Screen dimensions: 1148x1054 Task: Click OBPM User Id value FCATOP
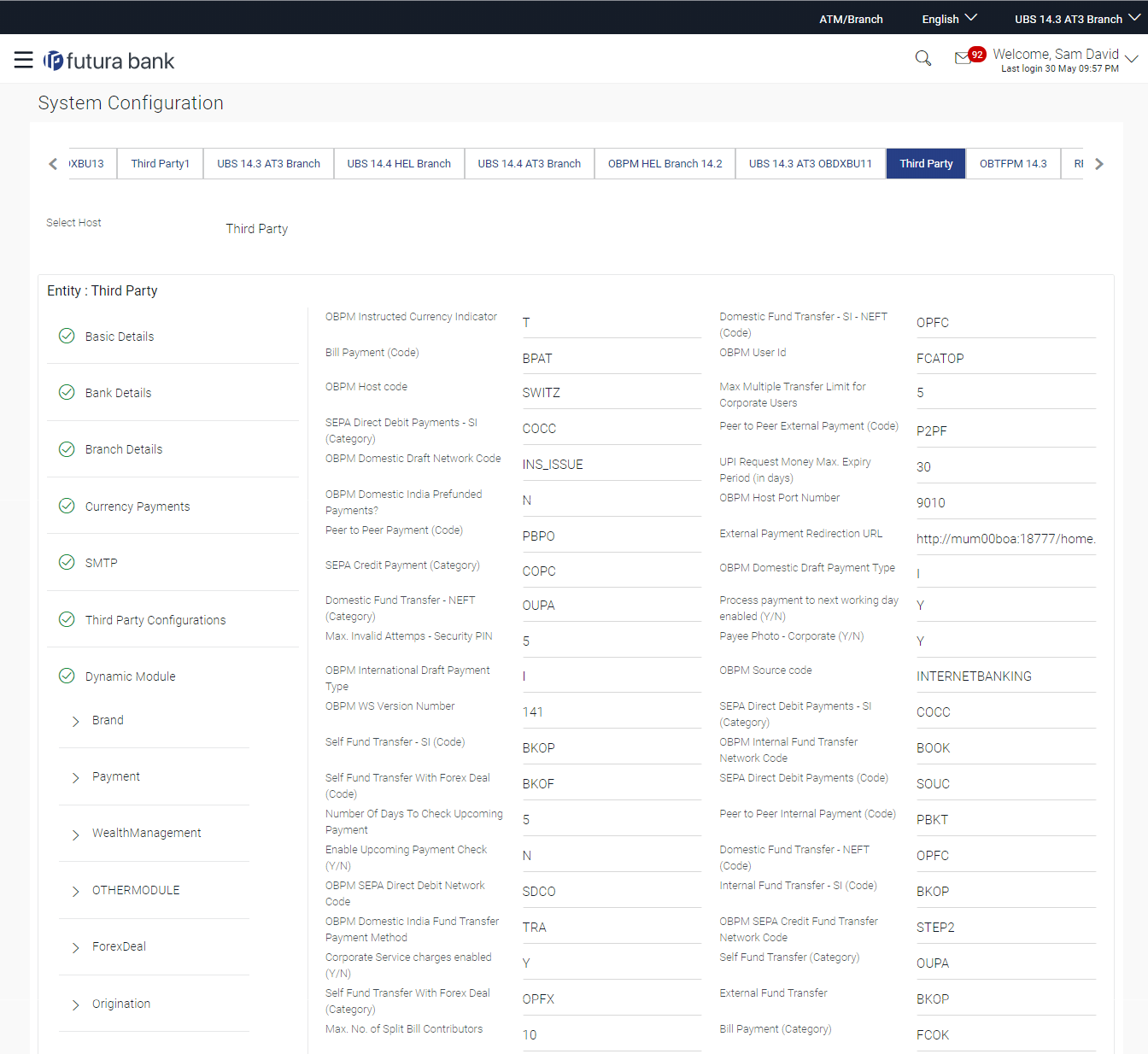tap(1006, 359)
